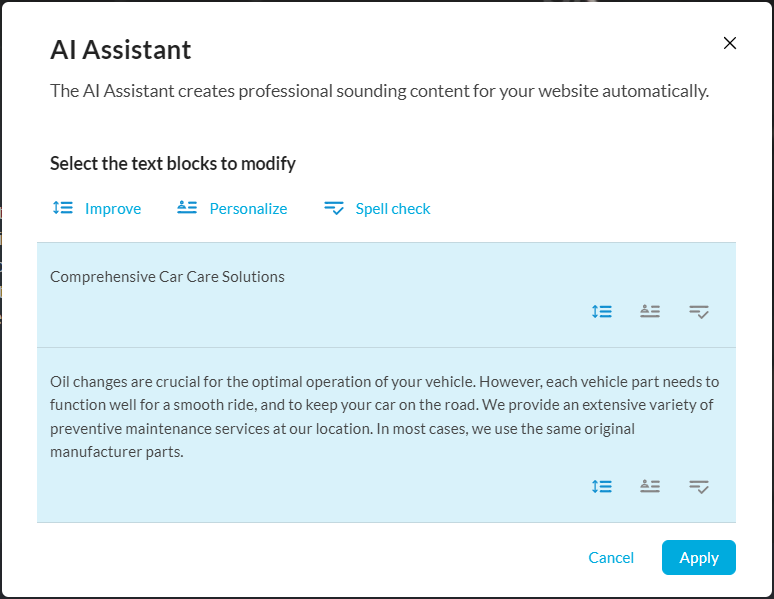The image size is (774, 599).
Task: Click the Improve icon in the top action row
Action: pos(63,208)
